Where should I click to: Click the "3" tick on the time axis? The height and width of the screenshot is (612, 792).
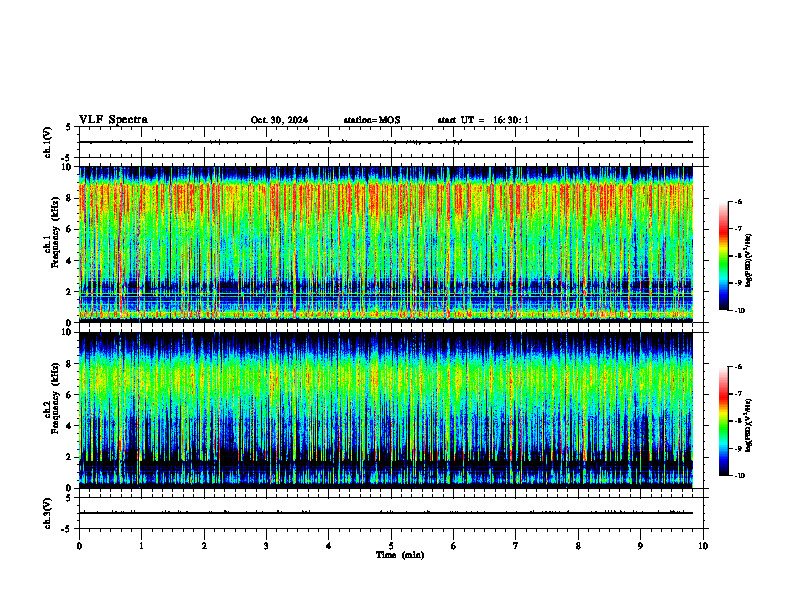pos(266,546)
